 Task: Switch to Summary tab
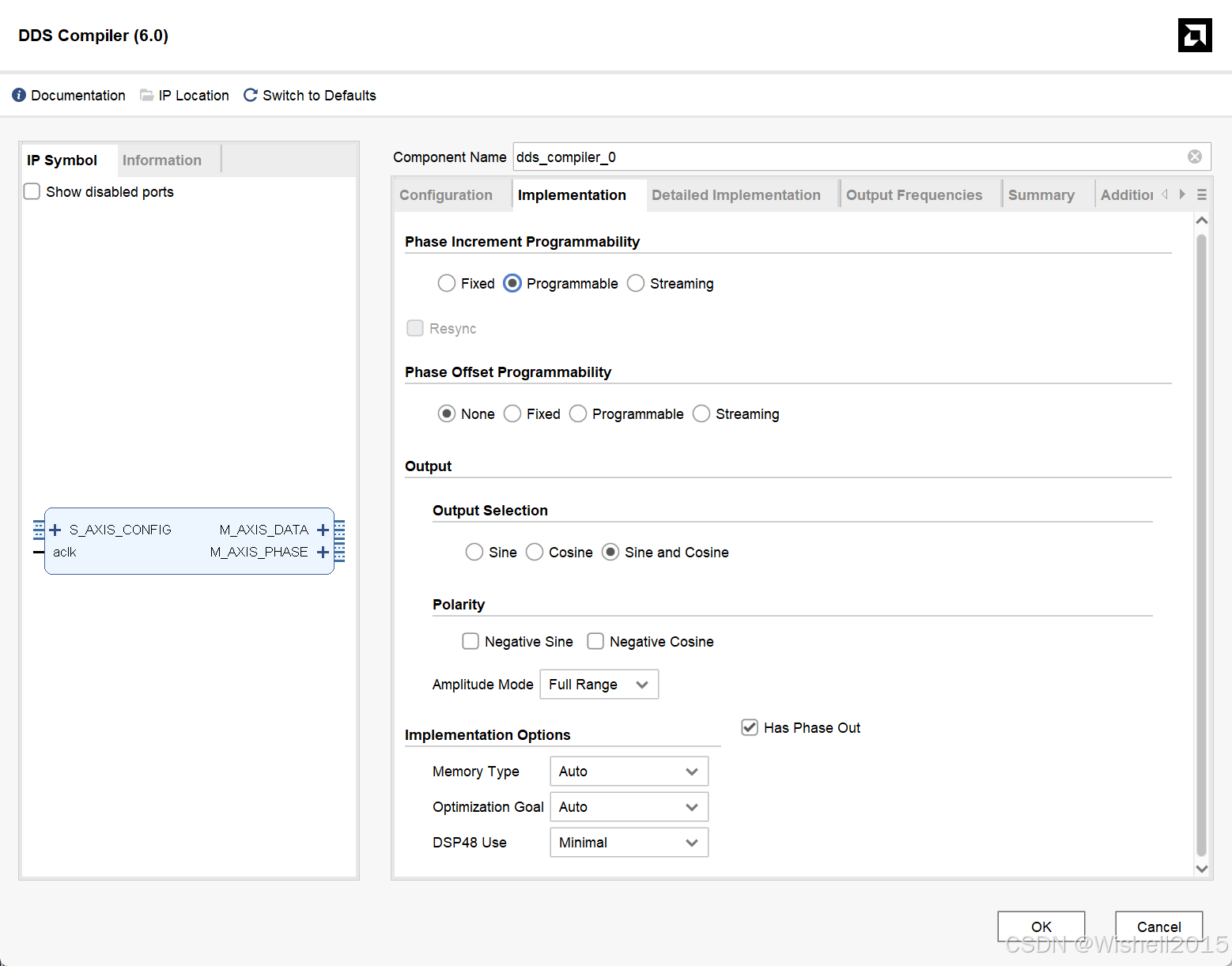pyautogui.click(x=1041, y=195)
